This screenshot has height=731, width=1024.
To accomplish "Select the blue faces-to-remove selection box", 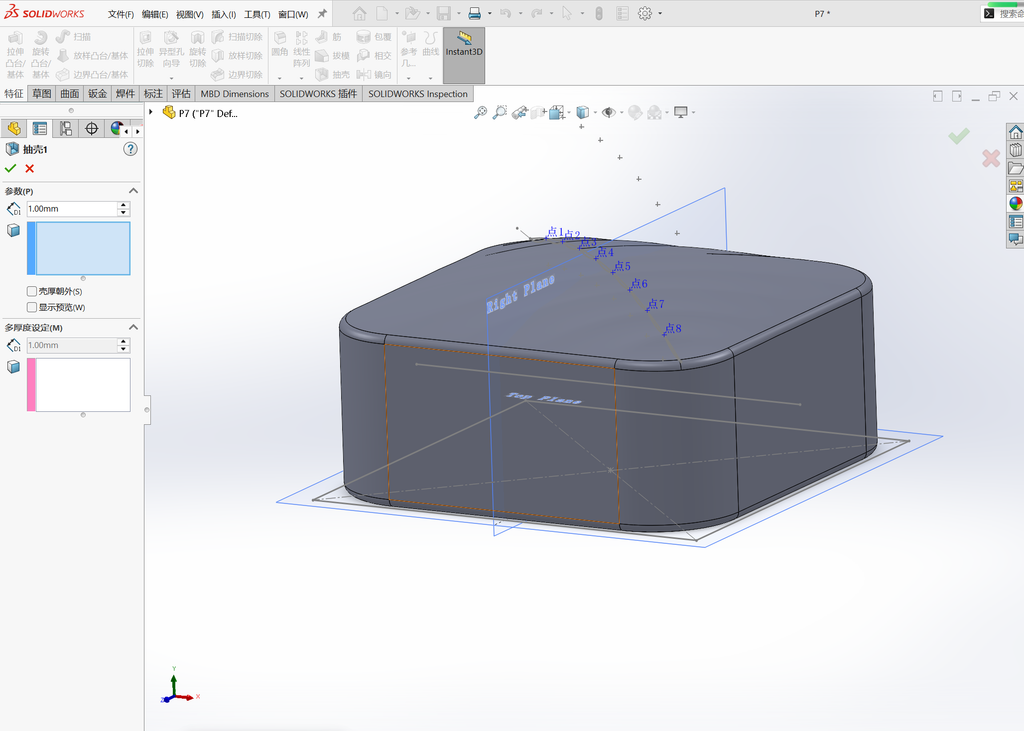I will pyautogui.click(x=78, y=248).
